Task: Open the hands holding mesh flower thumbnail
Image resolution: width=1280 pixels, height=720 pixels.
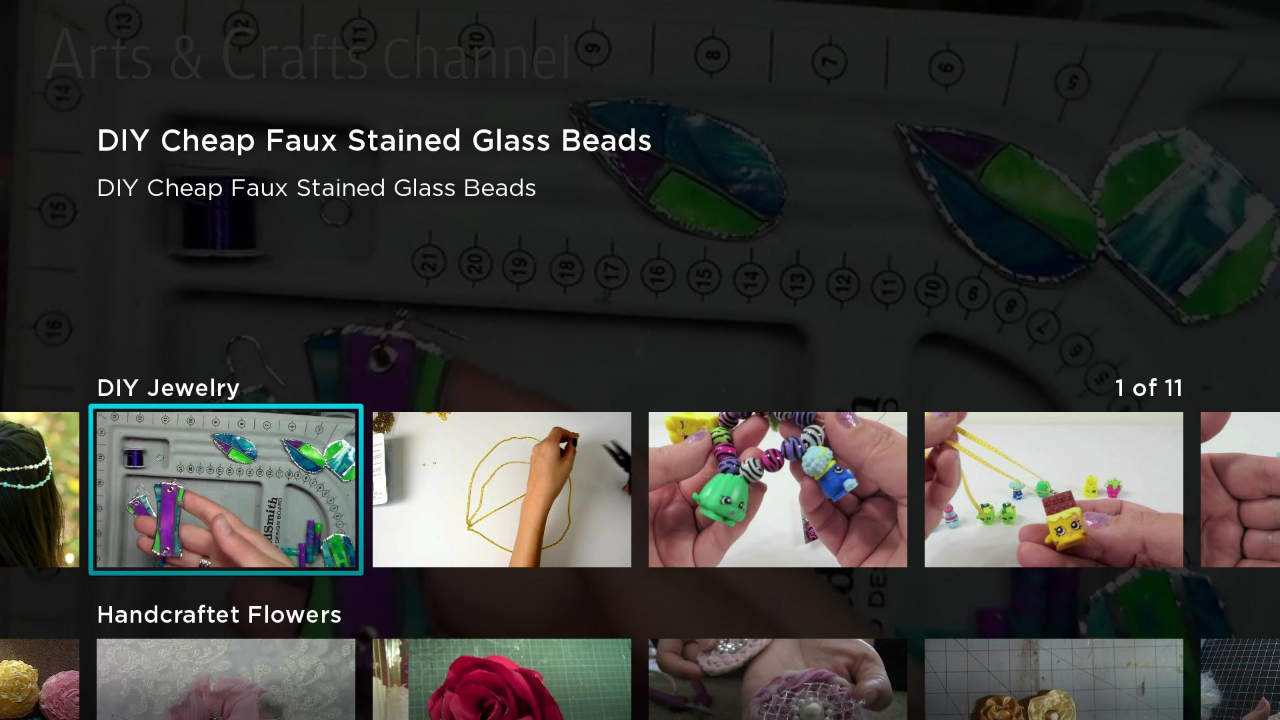Action: click(778, 679)
